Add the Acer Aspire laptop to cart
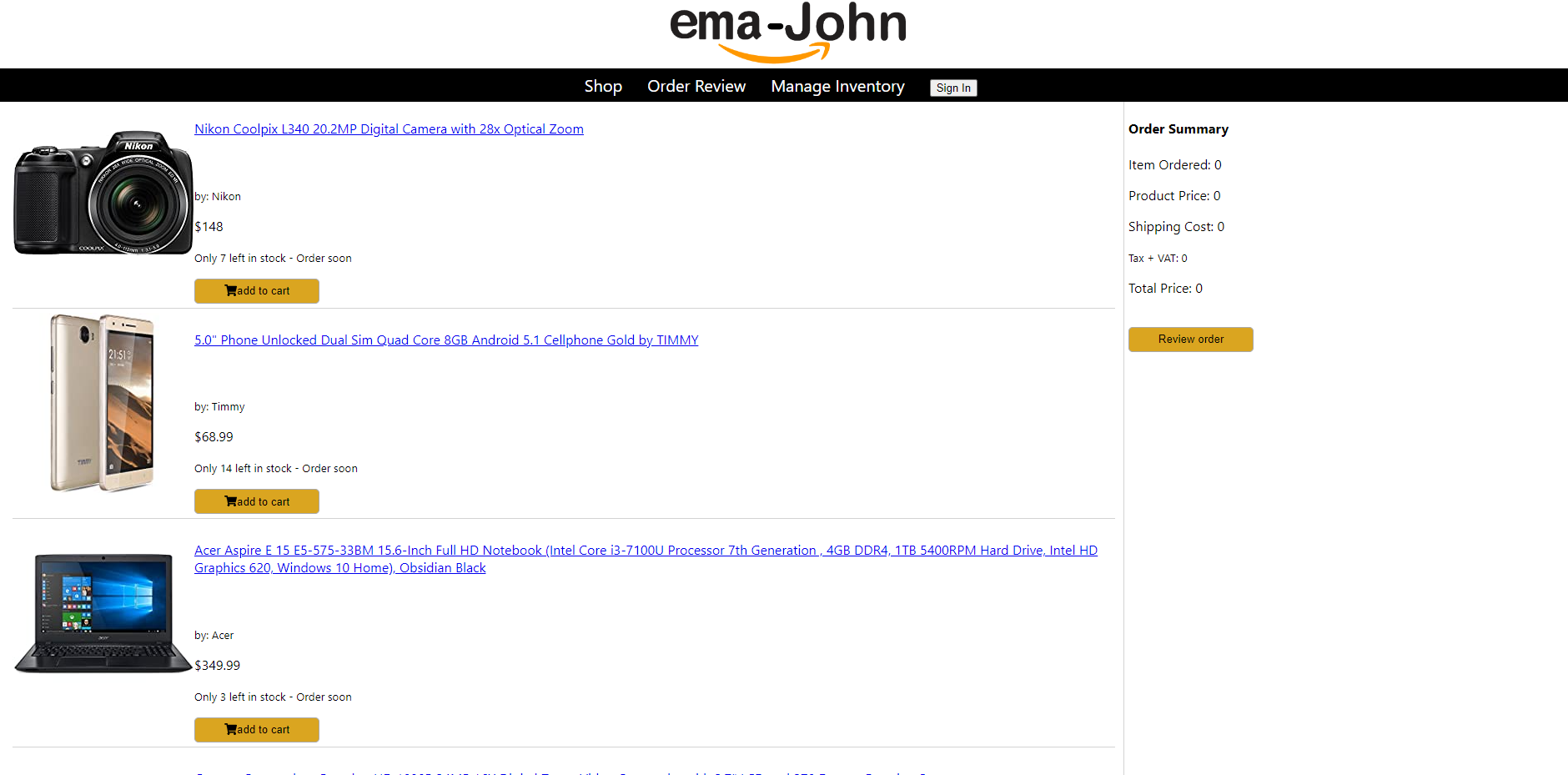 257,730
